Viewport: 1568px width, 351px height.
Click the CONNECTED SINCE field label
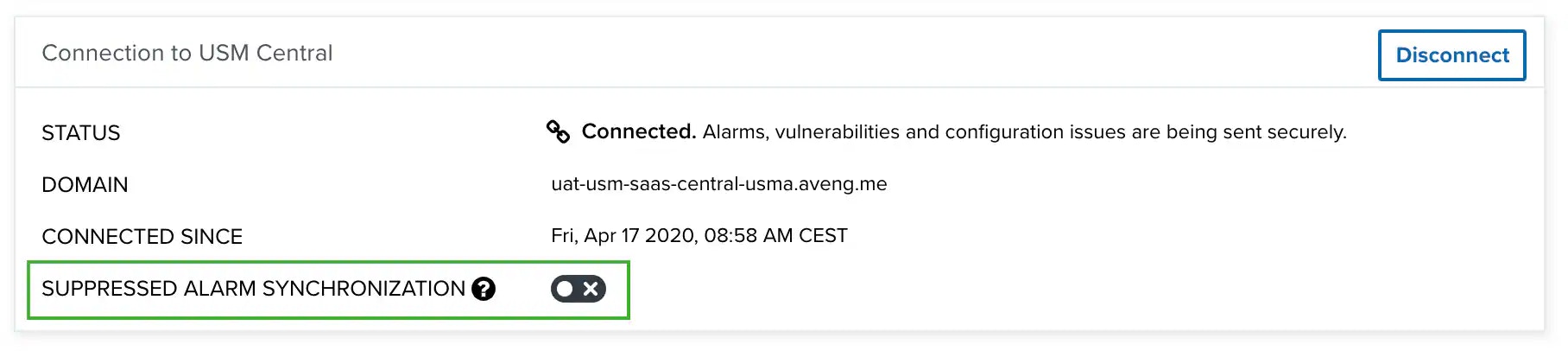(x=142, y=237)
